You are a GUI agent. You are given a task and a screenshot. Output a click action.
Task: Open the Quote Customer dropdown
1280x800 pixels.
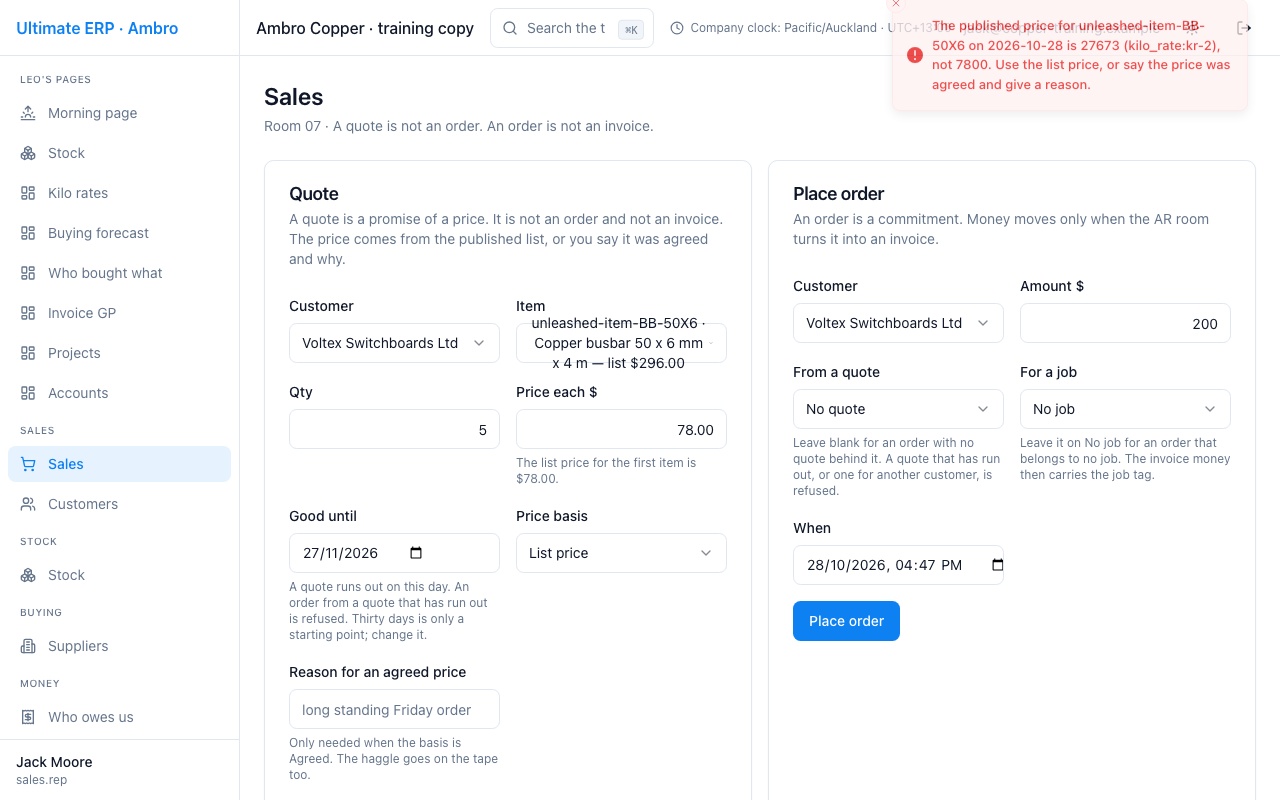[394, 343]
